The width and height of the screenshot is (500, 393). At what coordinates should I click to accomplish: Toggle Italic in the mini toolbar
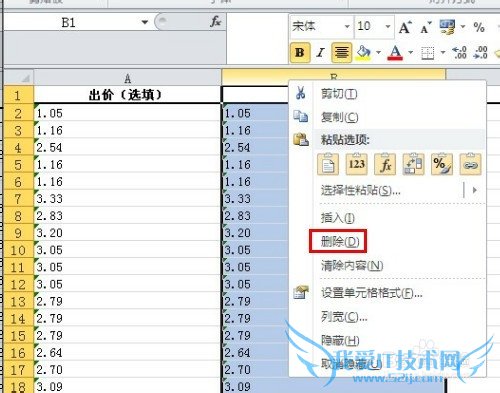tap(321, 52)
